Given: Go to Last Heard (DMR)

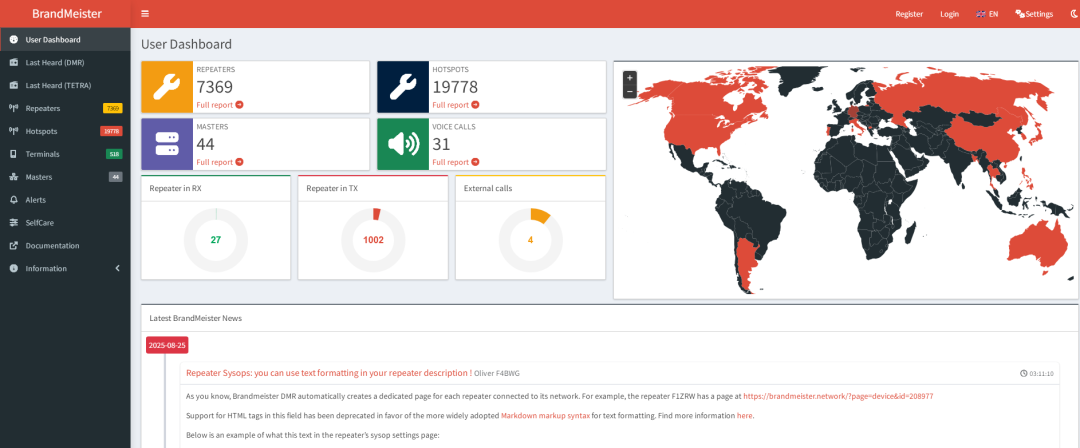Looking at the screenshot, I should (65, 63).
